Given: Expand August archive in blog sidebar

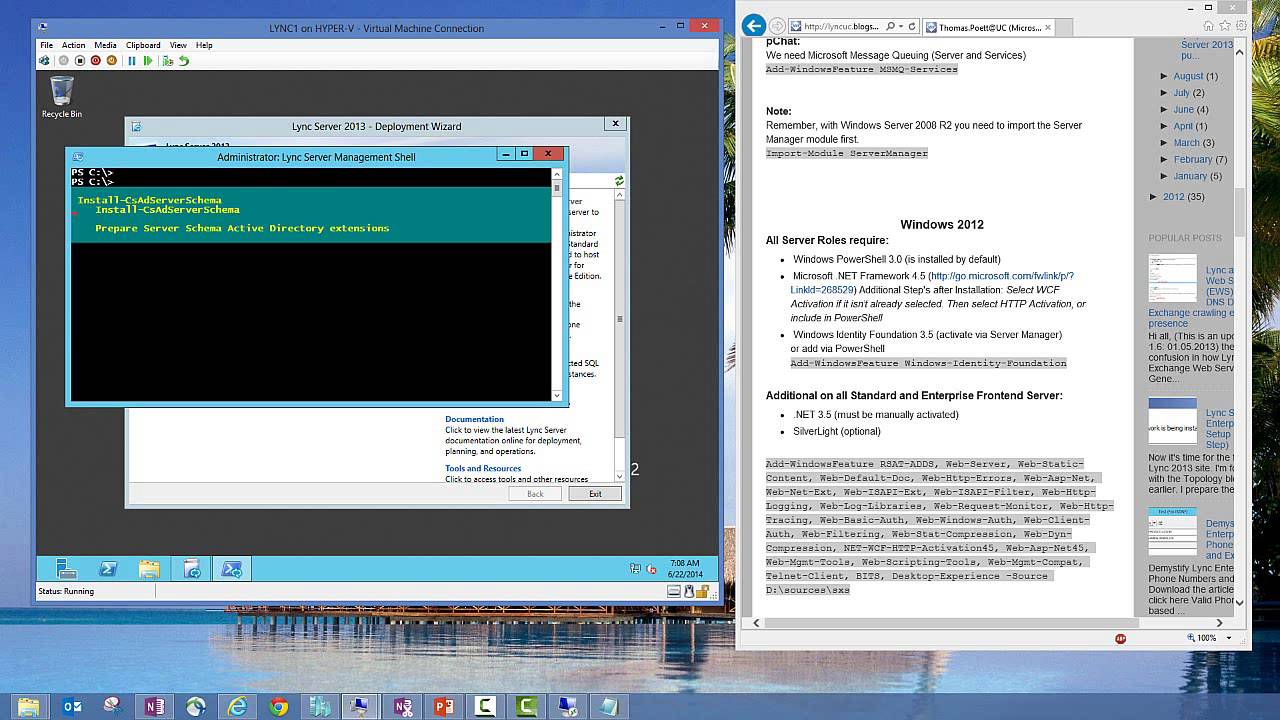Looking at the screenshot, I should coord(1165,76).
